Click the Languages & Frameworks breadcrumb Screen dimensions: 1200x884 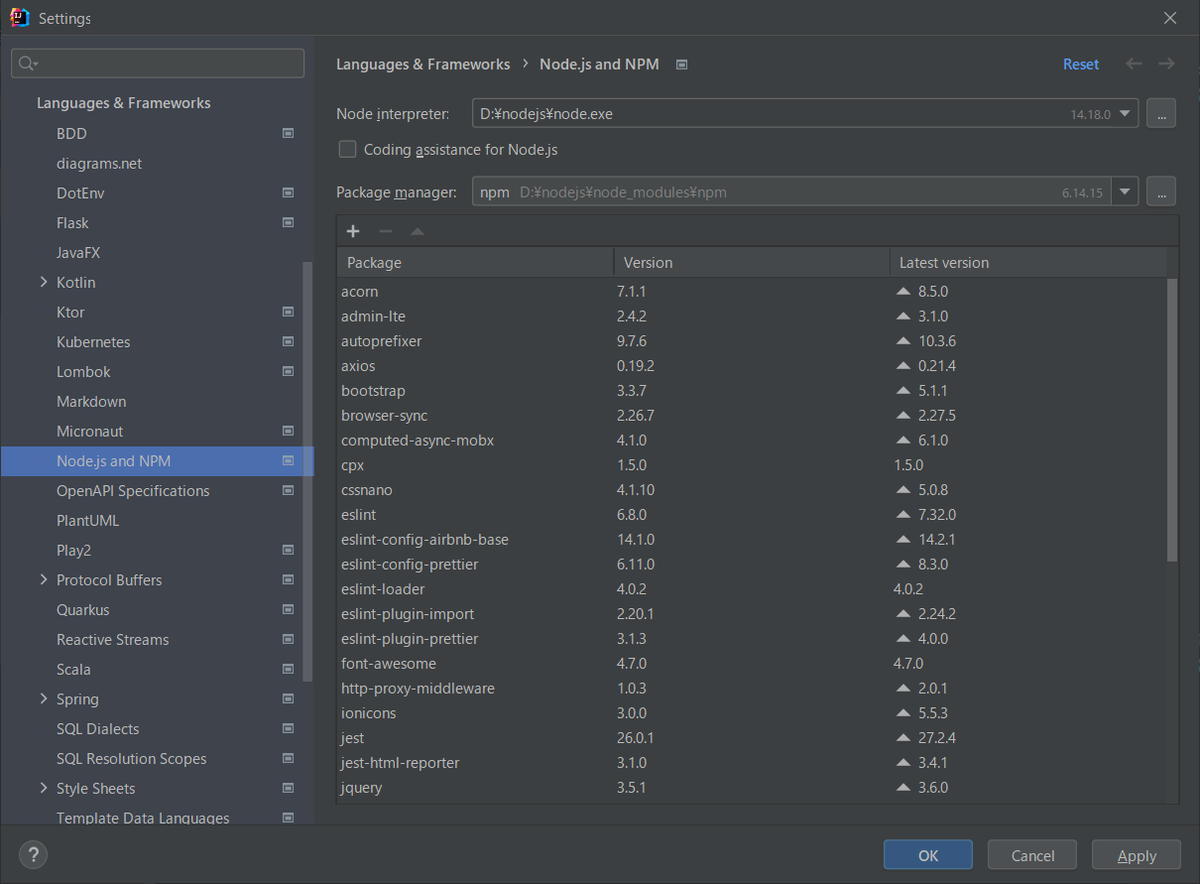423,64
